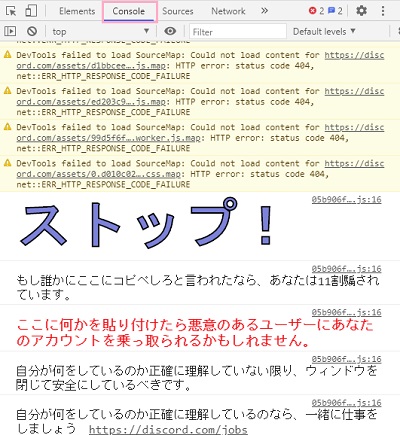Open the top context dropdown
Screen dimensions: 400x435
tap(100, 32)
